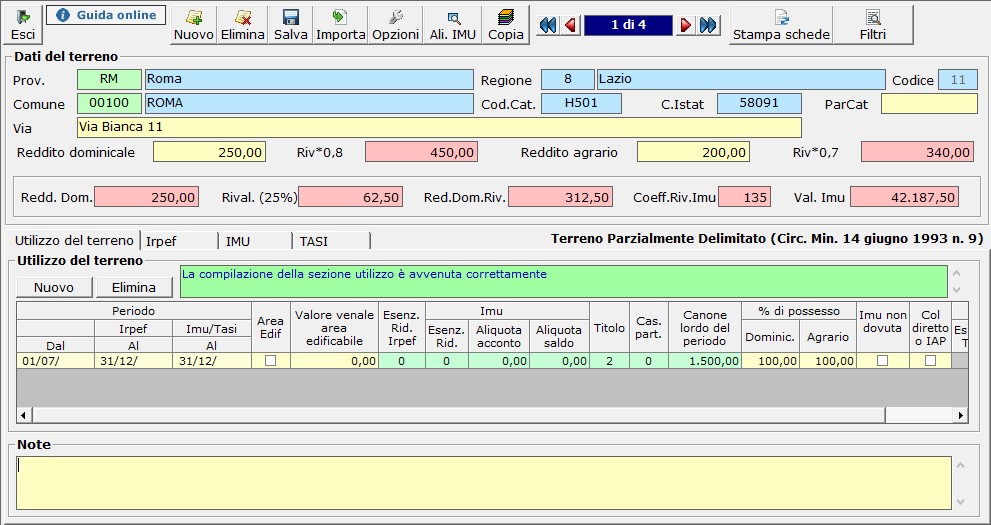Image resolution: width=991 pixels, height=525 pixels.
Task: Check the Col diretto o IAP box
Action: (x=930, y=361)
